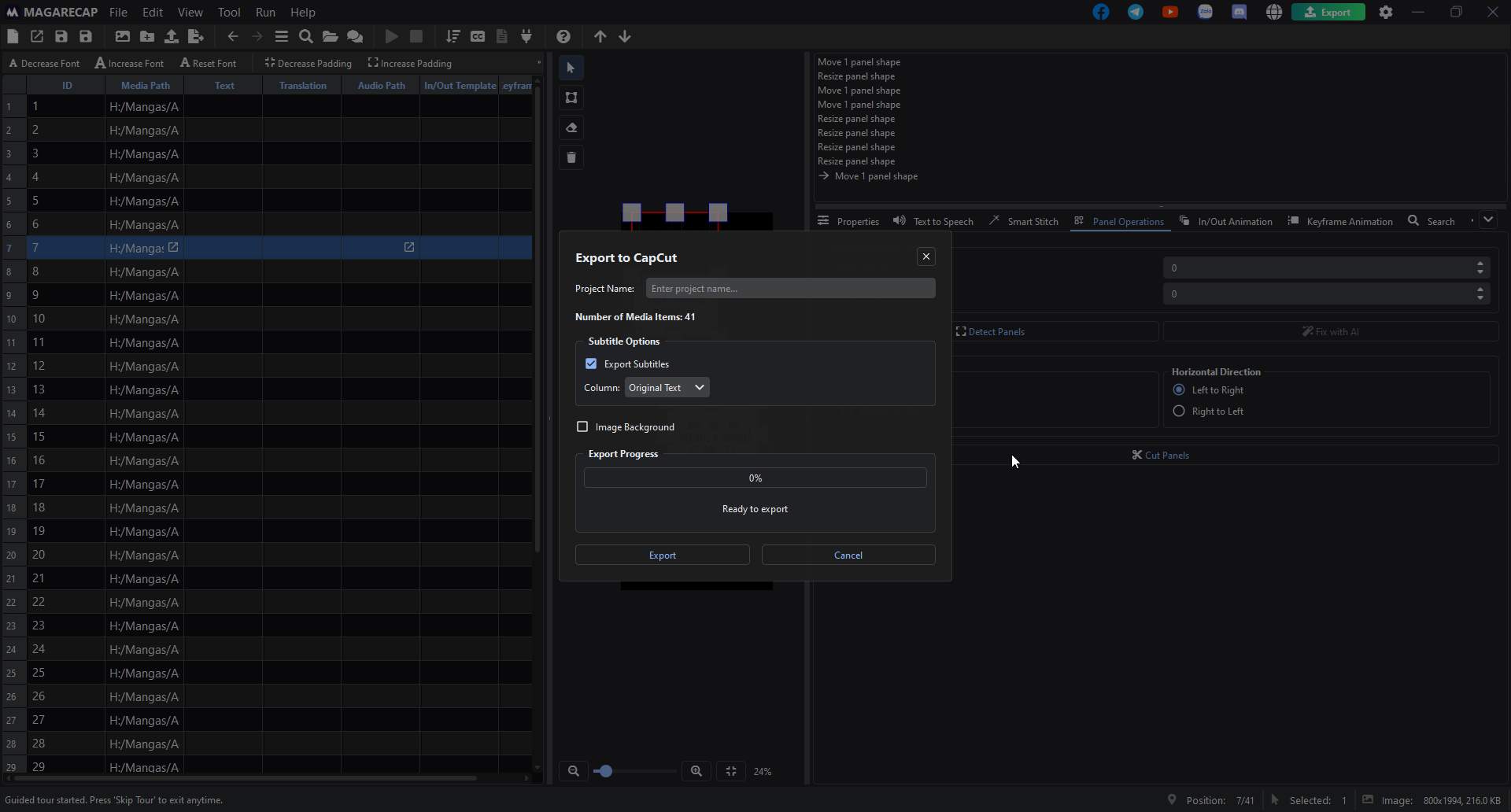The image size is (1511, 812).
Task: Click the image import icon in toolbar
Action: [x=123, y=36]
